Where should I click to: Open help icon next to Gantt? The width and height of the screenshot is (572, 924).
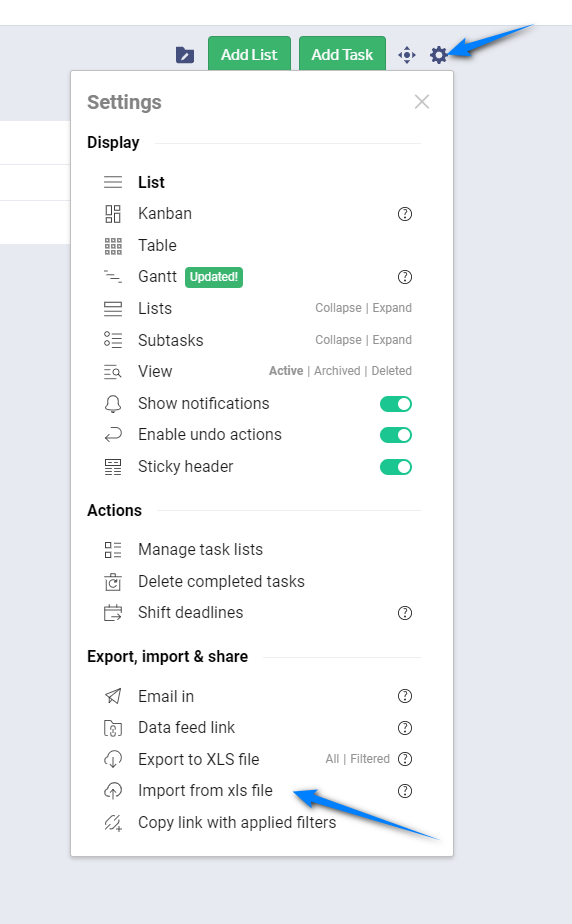[x=405, y=277]
